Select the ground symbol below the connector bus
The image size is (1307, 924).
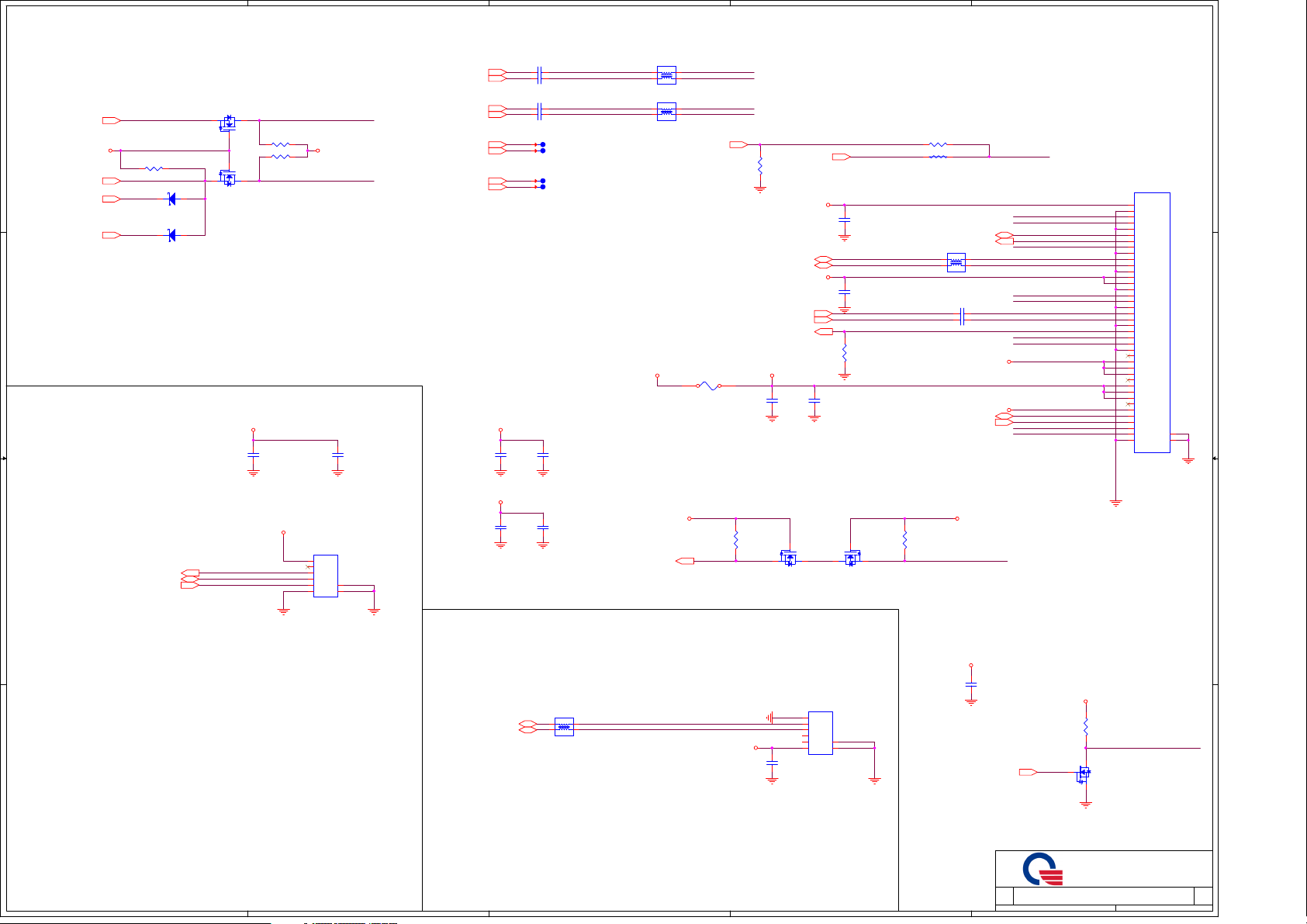[x=1116, y=503]
